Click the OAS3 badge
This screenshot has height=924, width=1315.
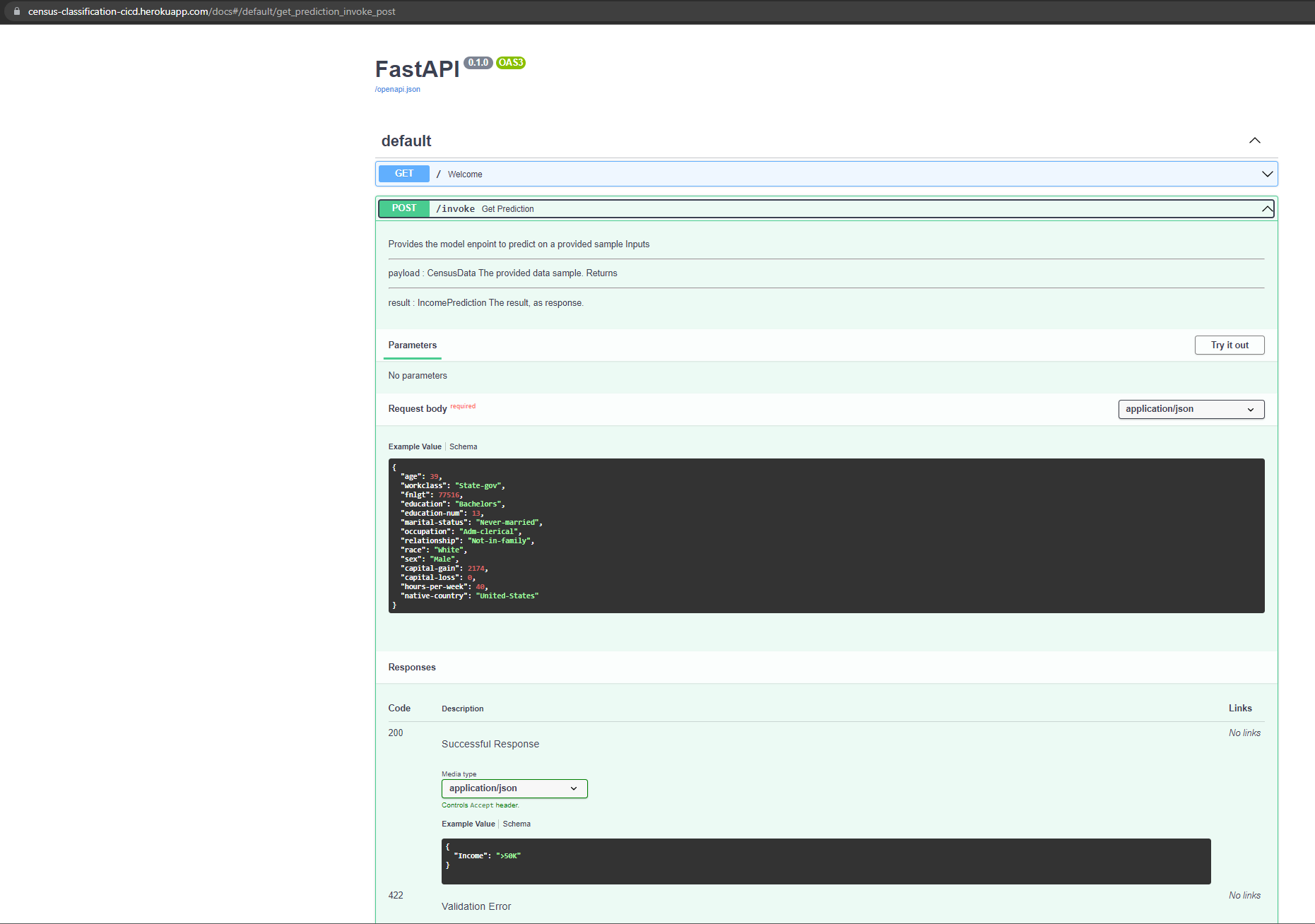(x=511, y=63)
